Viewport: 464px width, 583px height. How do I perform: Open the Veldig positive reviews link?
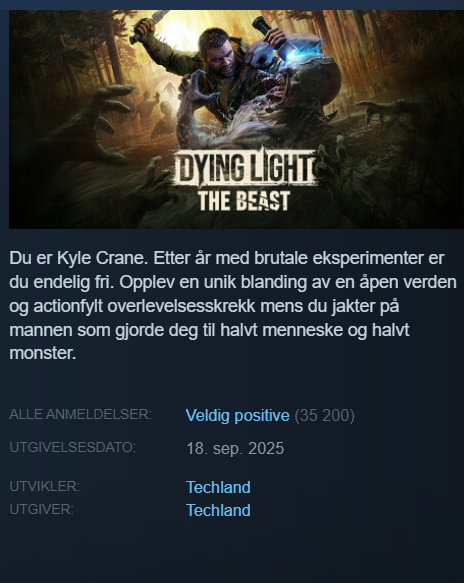pos(238,416)
